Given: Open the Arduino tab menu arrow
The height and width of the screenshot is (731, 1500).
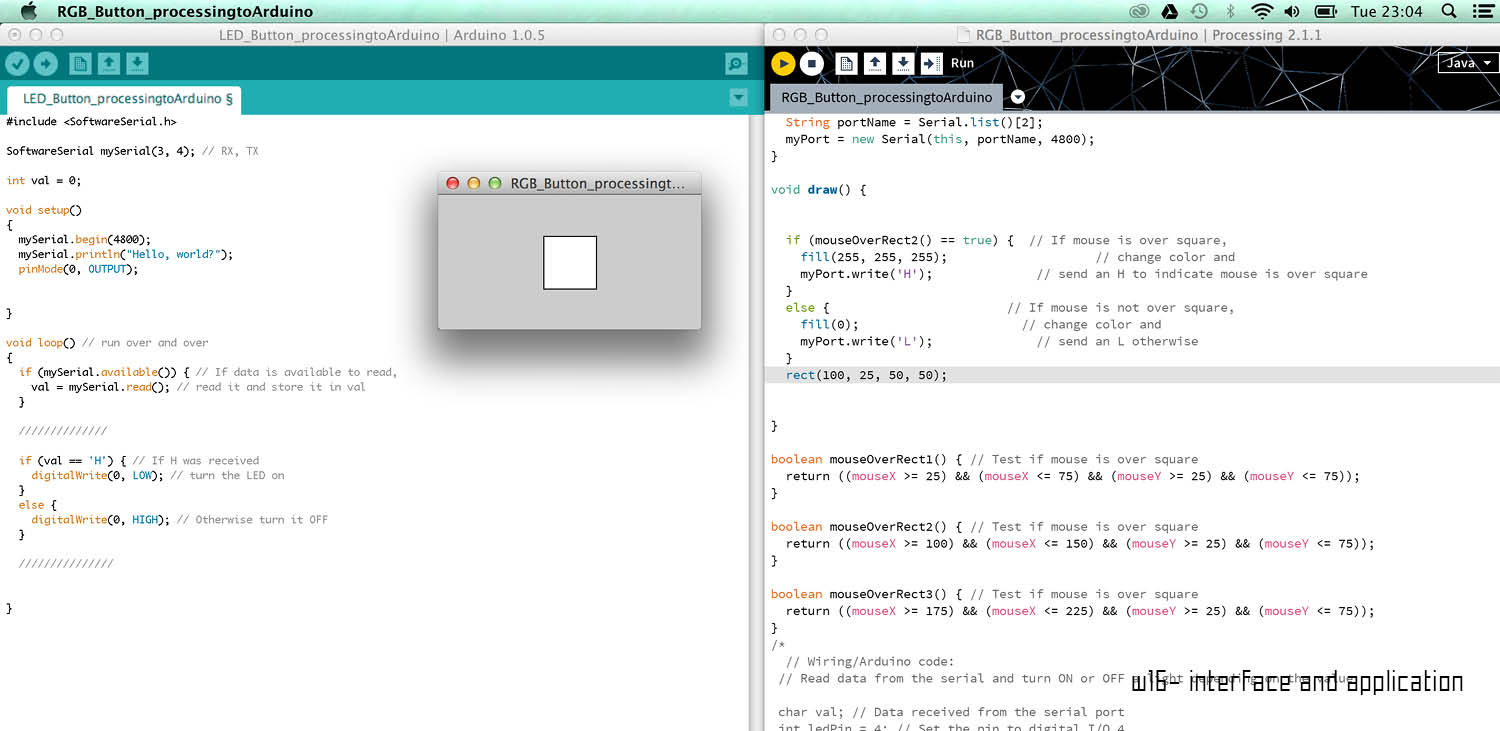Looking at the screenshot, I should click(x=738, y=97).
